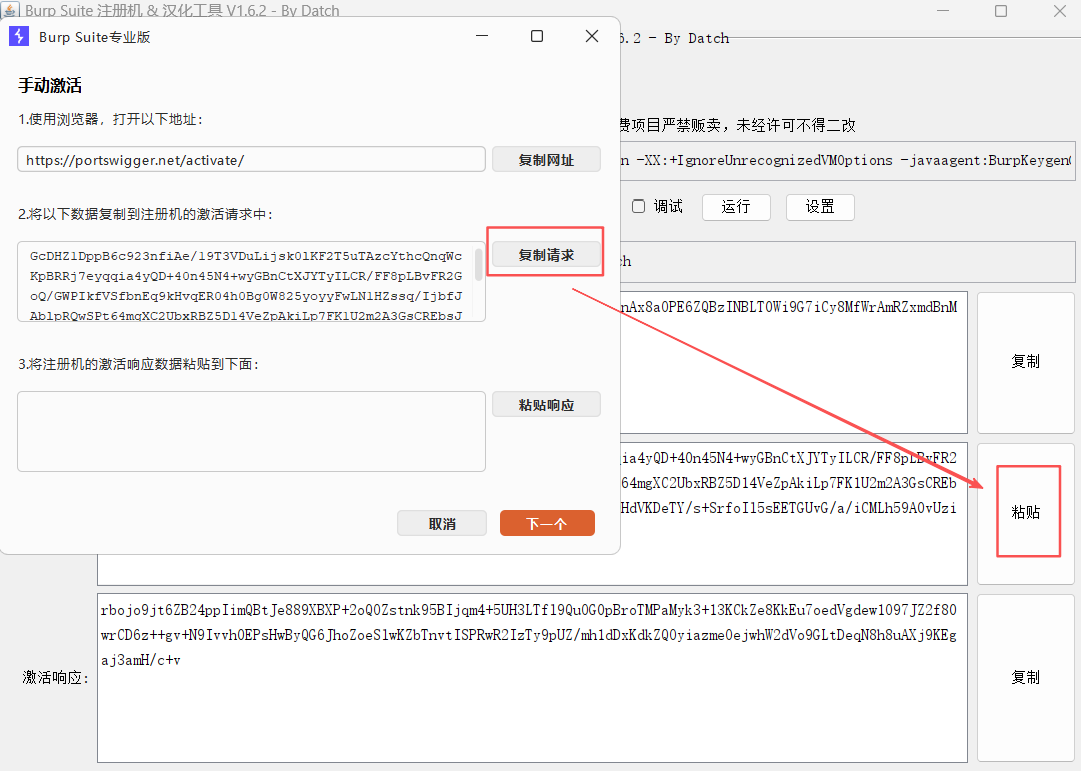Click the 粘贴响应 button
The image size is (1081, 771).
(x=546, y=405)
